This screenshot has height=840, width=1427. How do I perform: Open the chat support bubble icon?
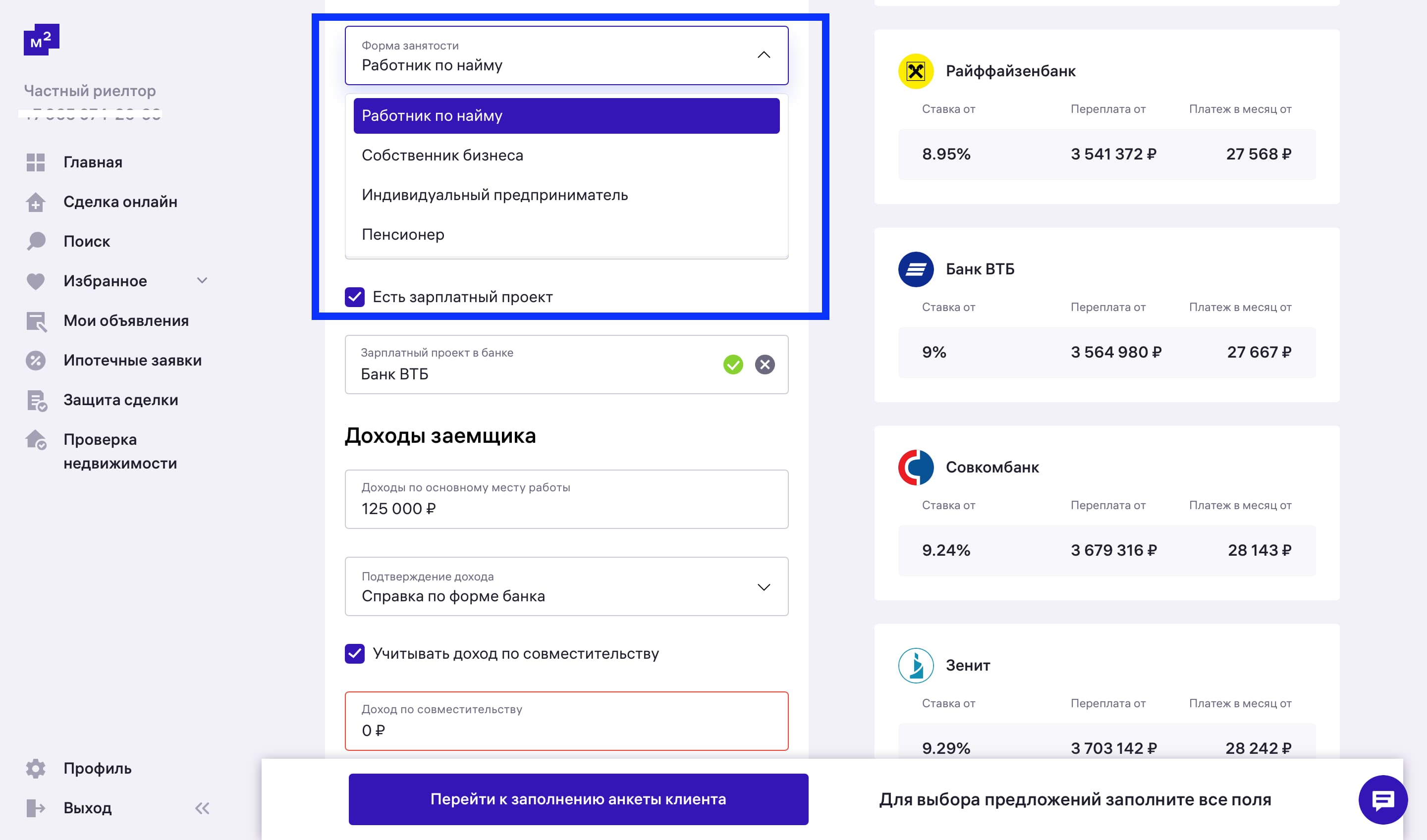pyautogui.click(x=1382, y=799)
